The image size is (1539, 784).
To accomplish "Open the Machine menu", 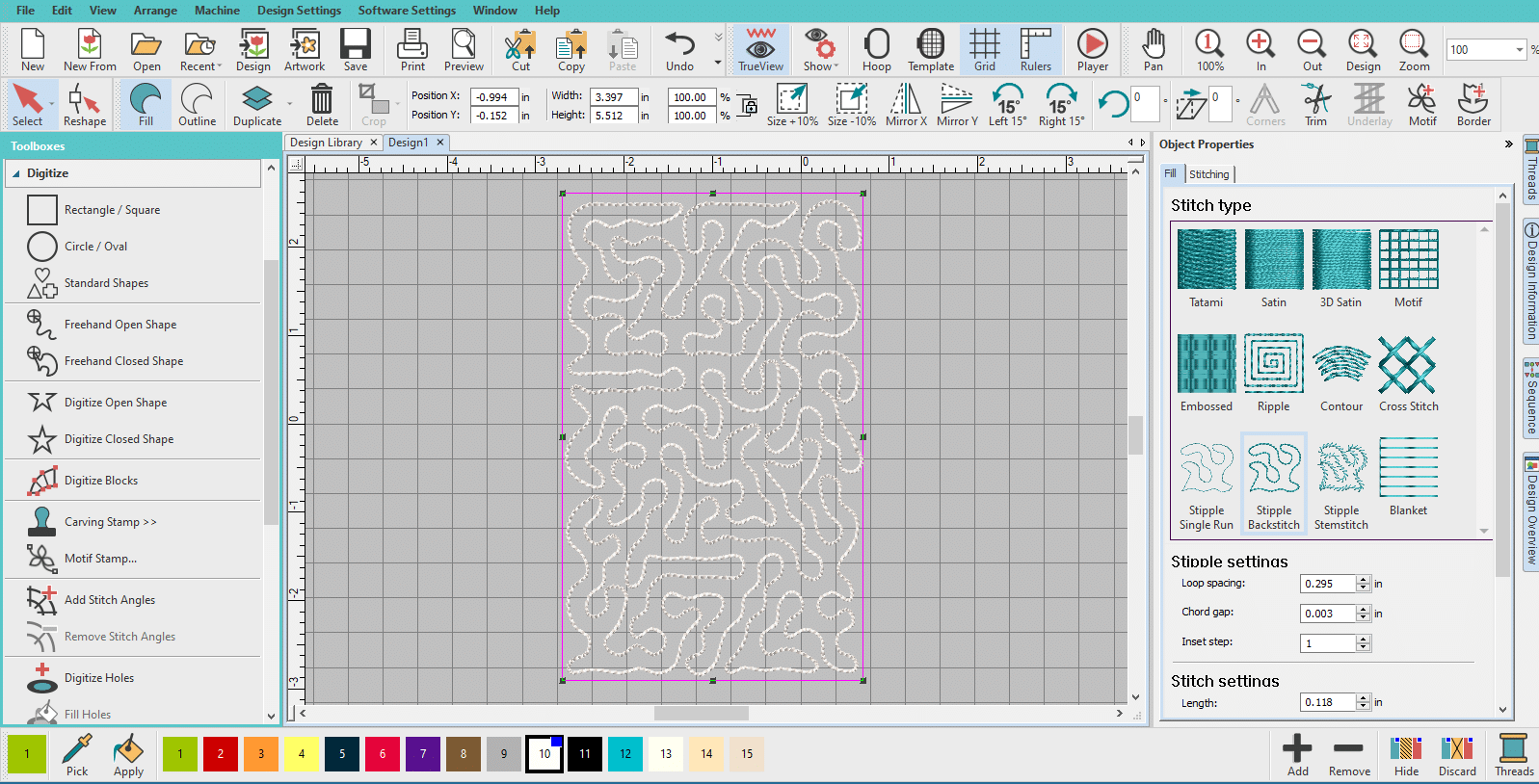I will pos(217,11).
